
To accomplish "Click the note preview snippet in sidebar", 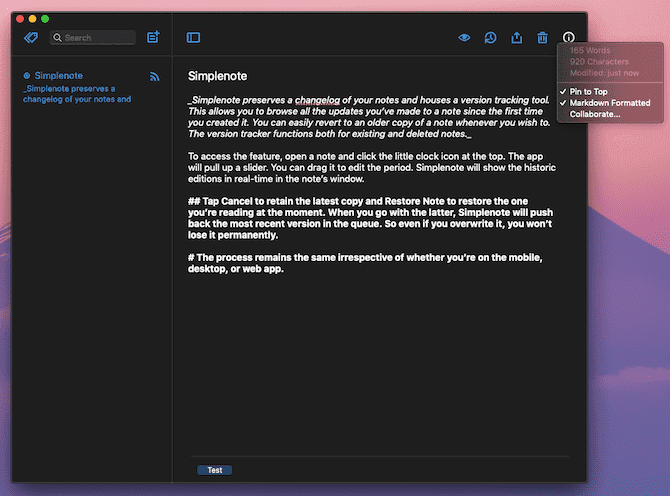I will point(77,94).
